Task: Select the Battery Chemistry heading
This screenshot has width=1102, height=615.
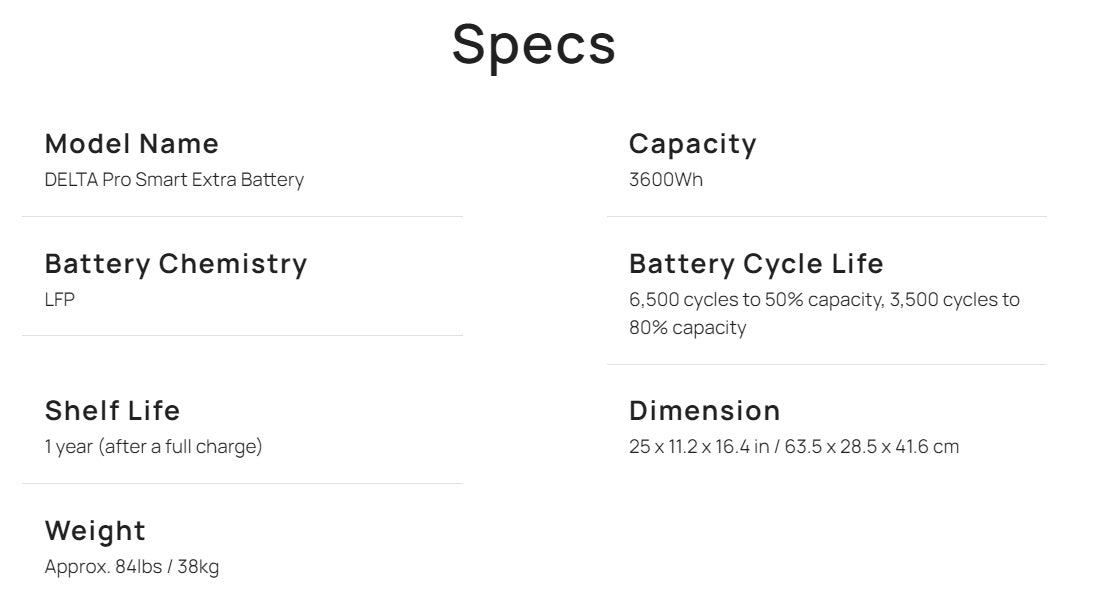Action: 176,264
